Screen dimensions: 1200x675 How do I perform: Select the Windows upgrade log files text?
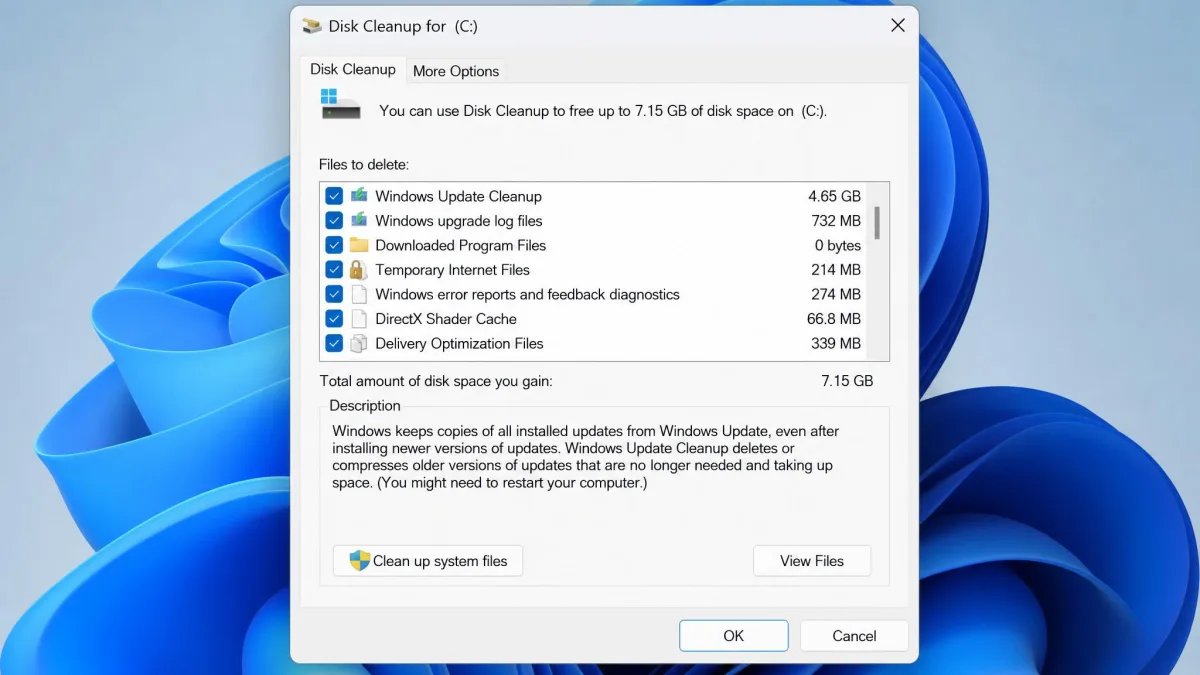pyautogui.click(x=458, y=220)
